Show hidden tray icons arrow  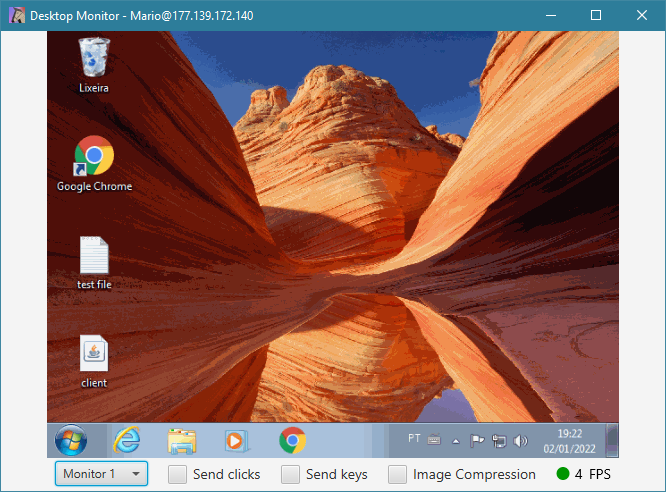point(456,441)
